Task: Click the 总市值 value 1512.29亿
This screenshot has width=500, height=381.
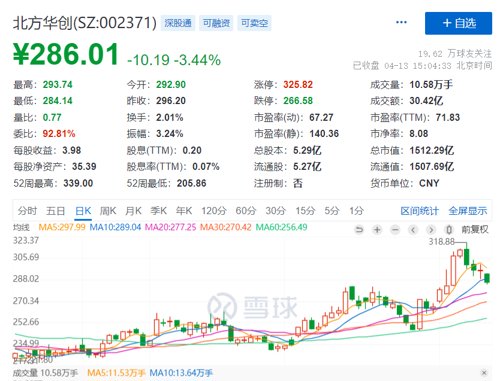Action: 432,150
